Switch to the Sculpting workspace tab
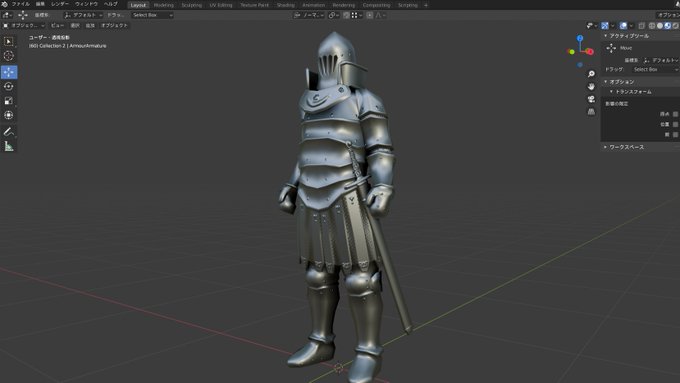The width and height of the screenshot is (680, 383). pos(191,5)
